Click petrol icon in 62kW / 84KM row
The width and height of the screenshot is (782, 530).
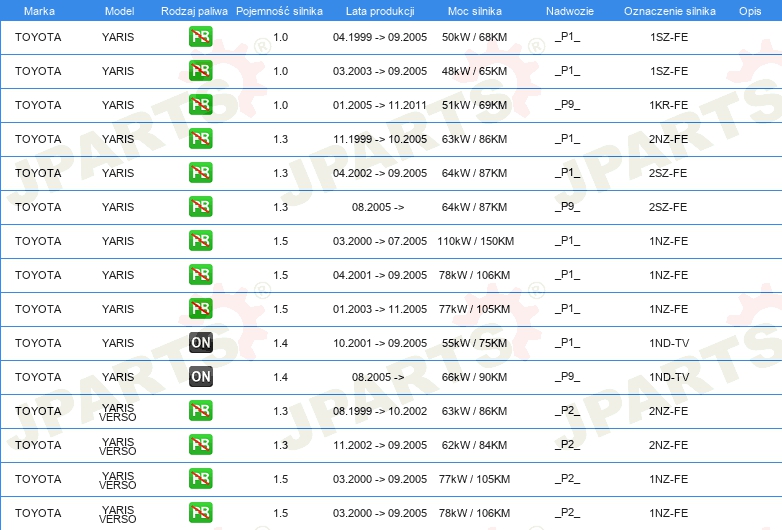[200, 444]
